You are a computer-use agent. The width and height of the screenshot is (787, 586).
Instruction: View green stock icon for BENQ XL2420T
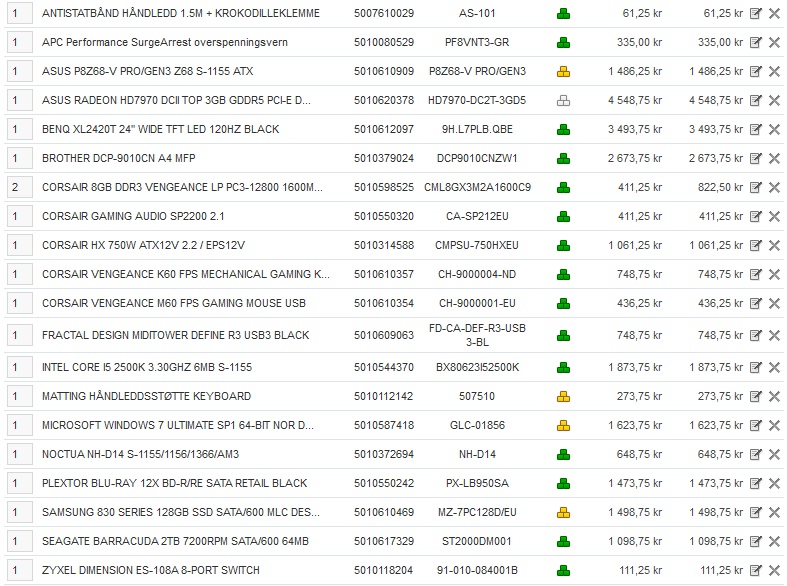click(563, 130)
